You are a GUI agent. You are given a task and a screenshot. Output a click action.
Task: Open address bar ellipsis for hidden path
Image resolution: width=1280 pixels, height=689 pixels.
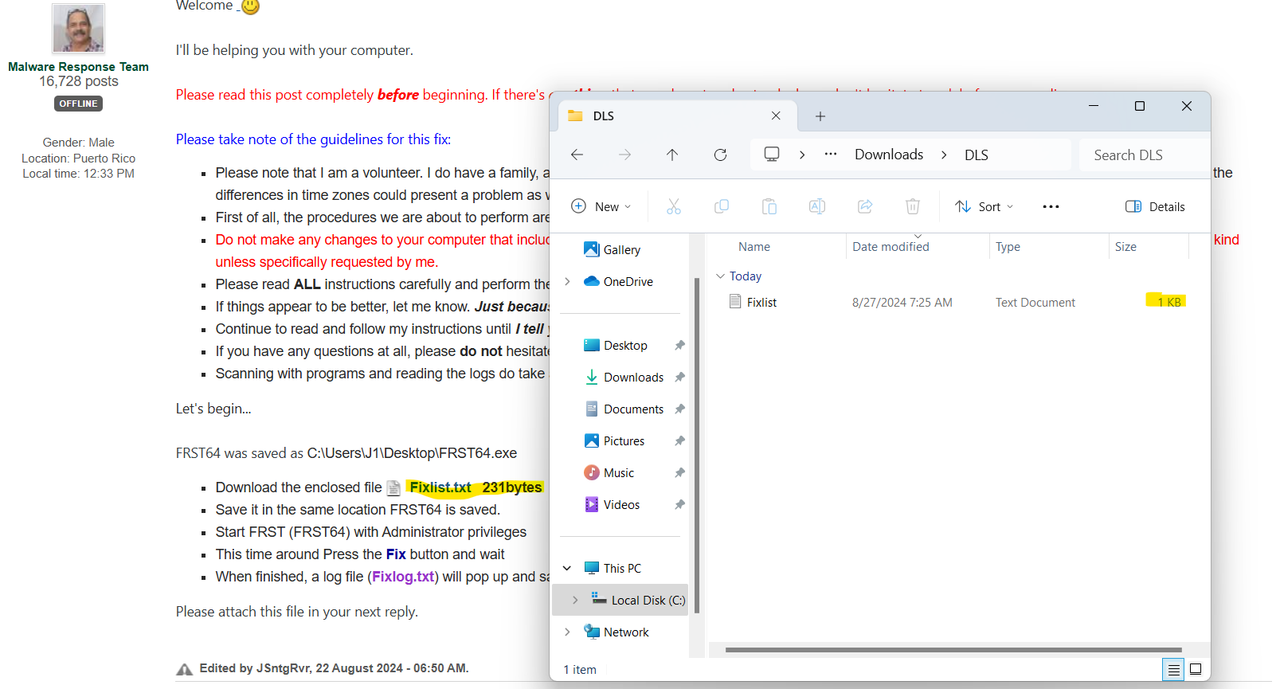click(x=831, y=155)
